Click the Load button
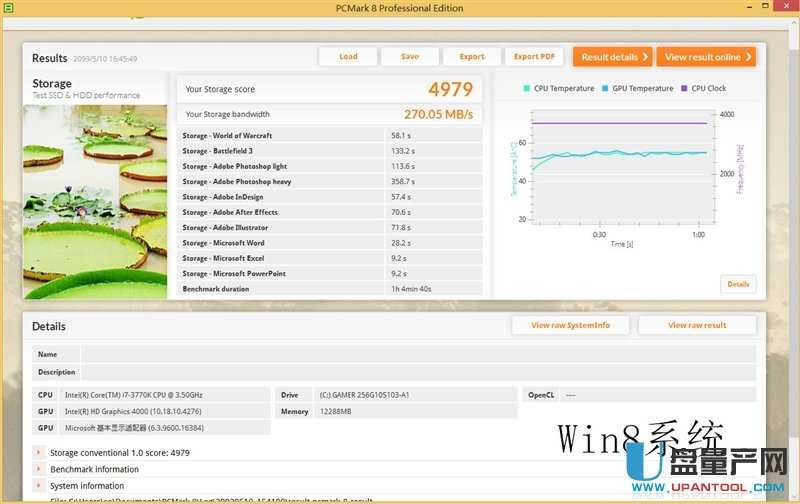 [x=348, y=57]
